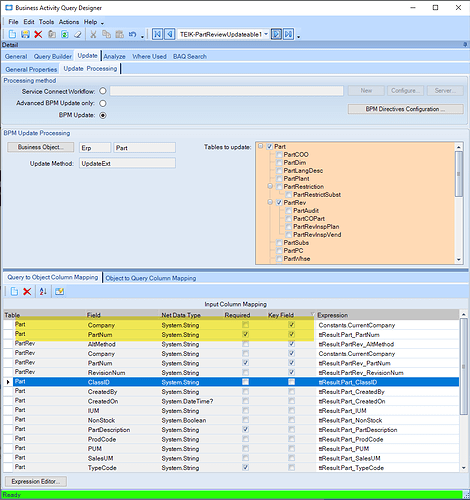Switch to the Query Builder tab
This screenshot has width=470, height=500.
click(x=53, y=56)
